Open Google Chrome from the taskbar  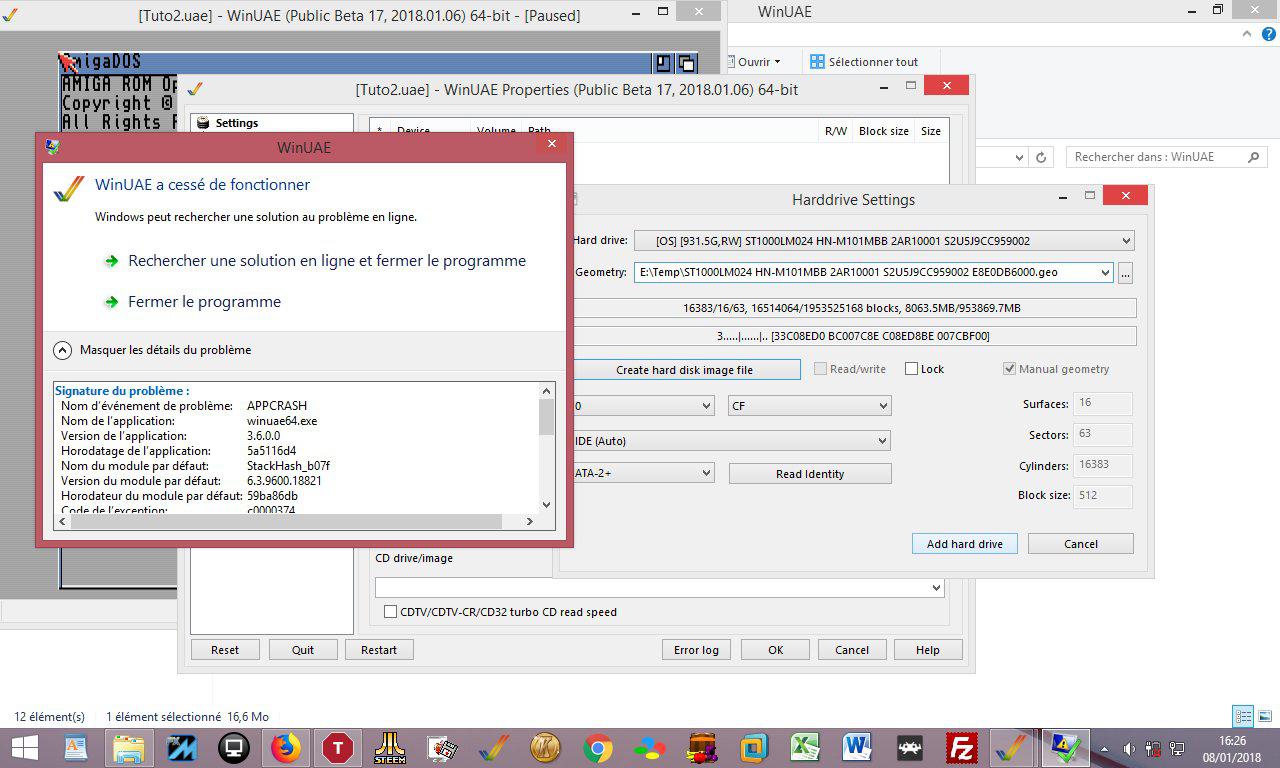click(598, 747)
